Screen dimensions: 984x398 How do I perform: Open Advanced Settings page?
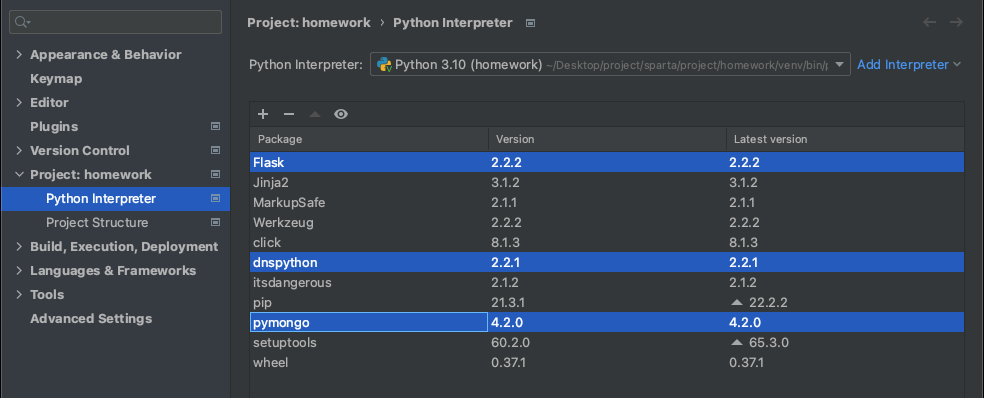[x=91, y=318]
